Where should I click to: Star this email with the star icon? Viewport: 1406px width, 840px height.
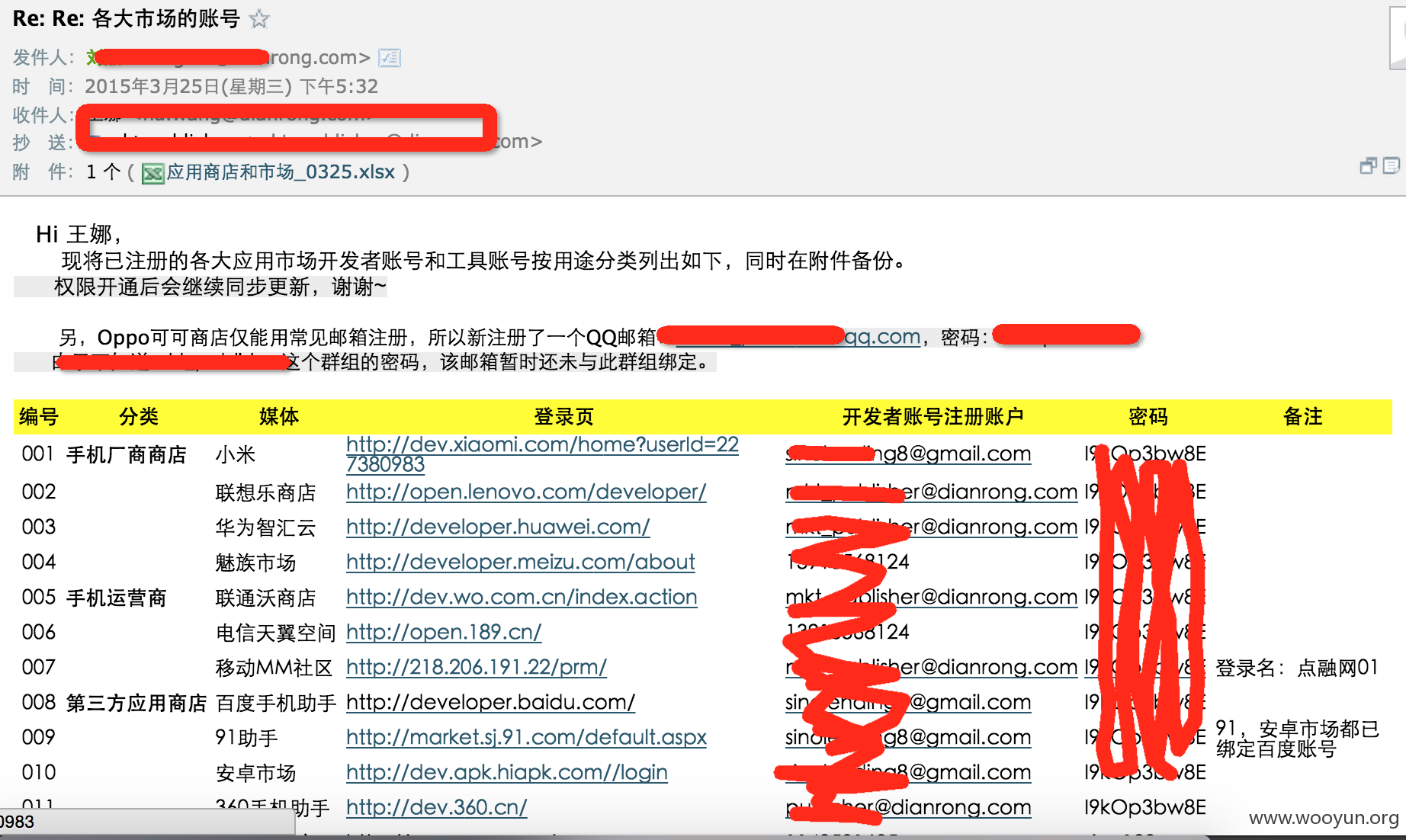tap(259, 18)
